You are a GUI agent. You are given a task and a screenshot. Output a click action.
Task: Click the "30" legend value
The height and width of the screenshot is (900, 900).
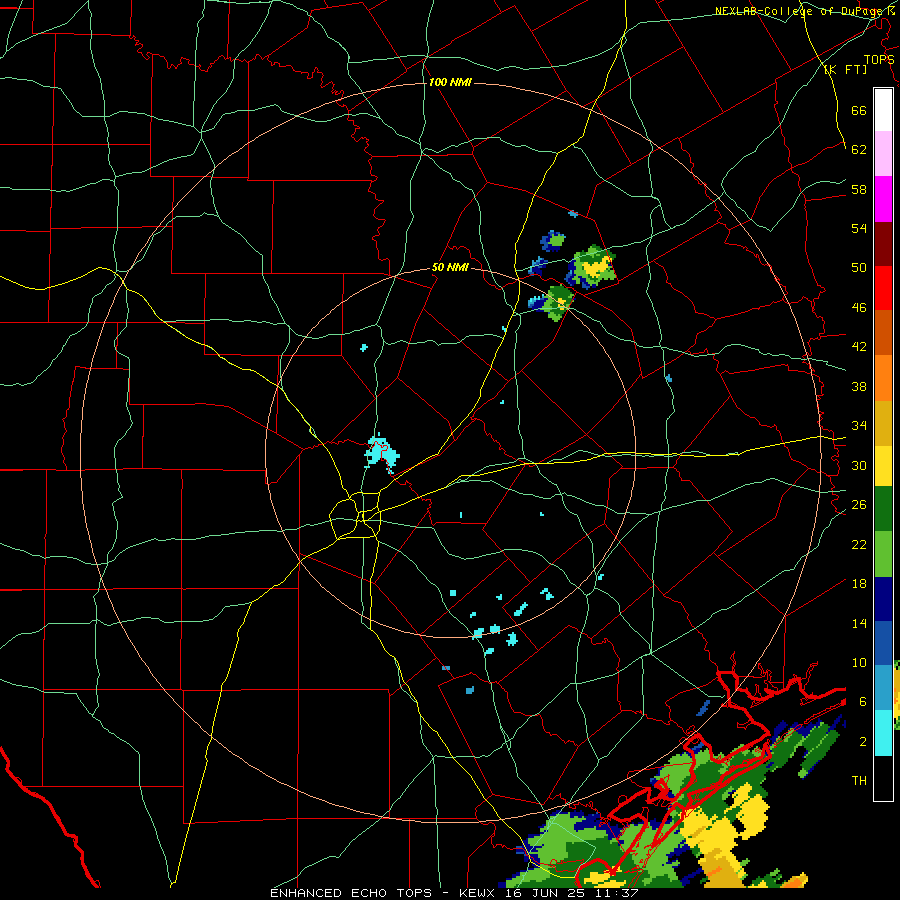pyautogui.click(x=859, y=465)
